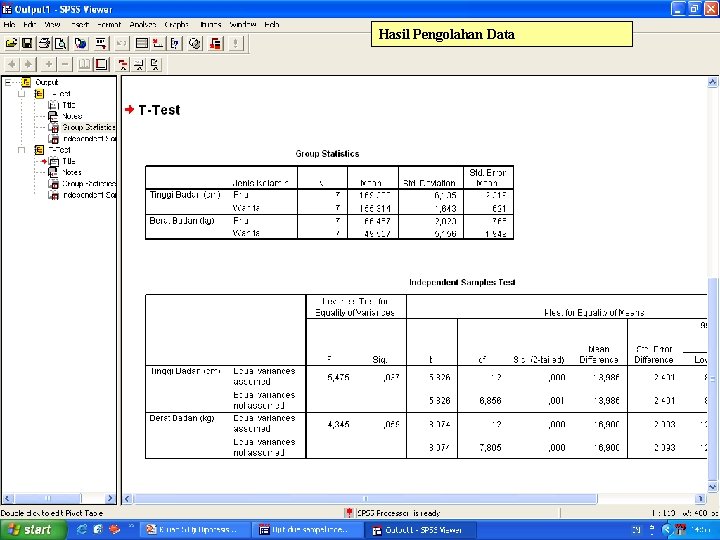Click the Insert Text toolbar icon

click(x=155, y=64)
